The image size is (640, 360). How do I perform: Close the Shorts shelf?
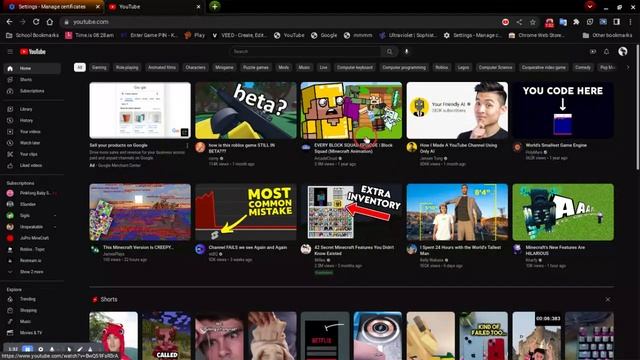(608, 300)
